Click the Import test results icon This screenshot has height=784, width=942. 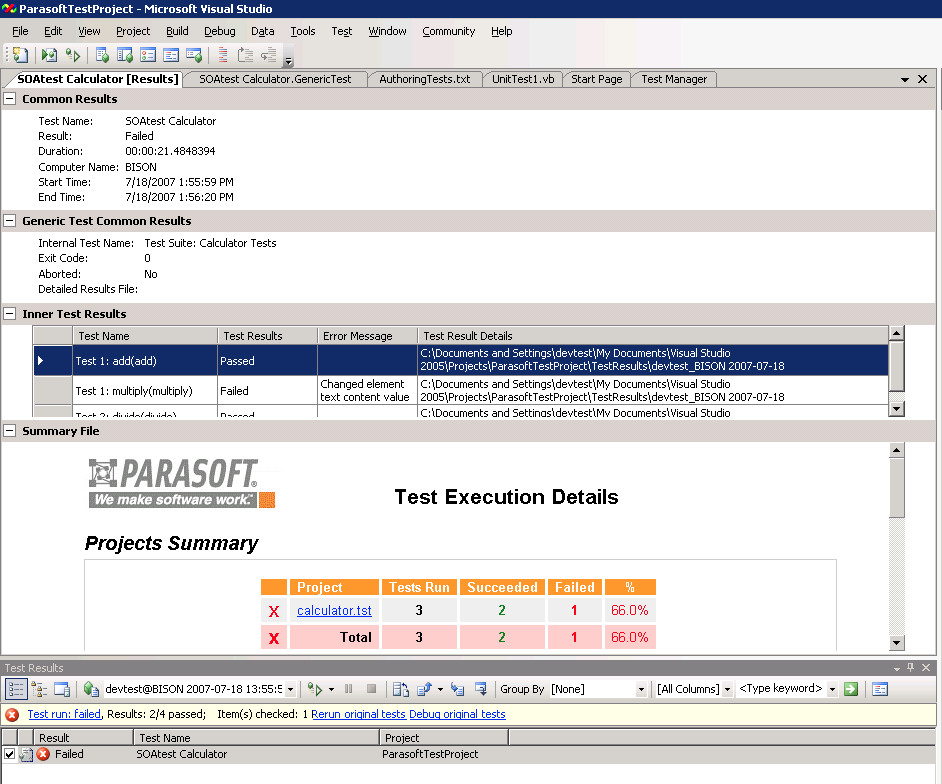tap(401, 689)
